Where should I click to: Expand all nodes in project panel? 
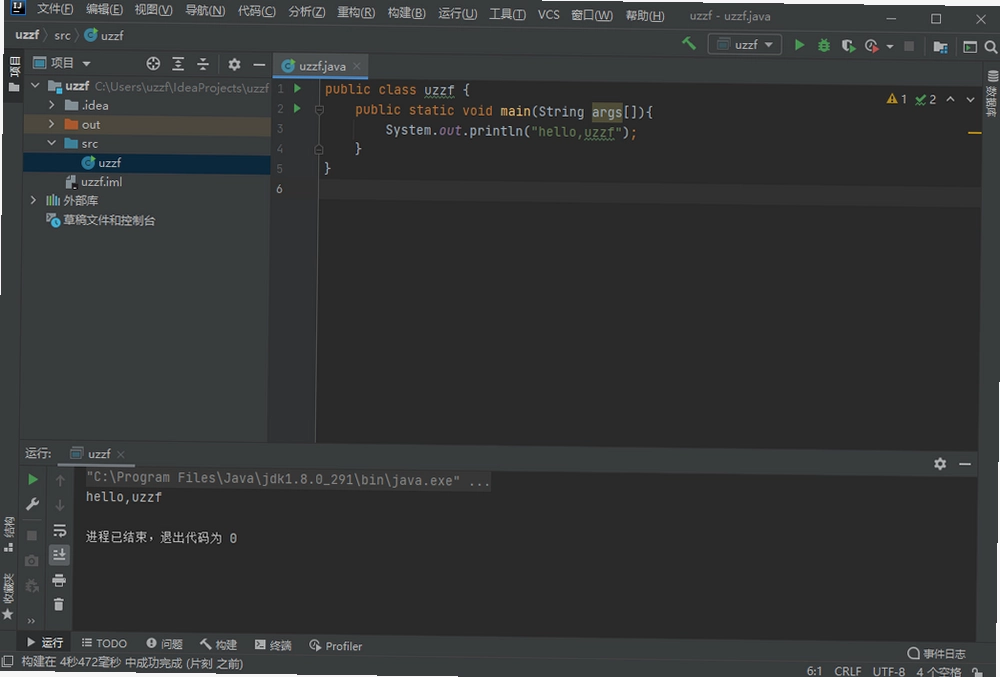[x=178, y=64]
